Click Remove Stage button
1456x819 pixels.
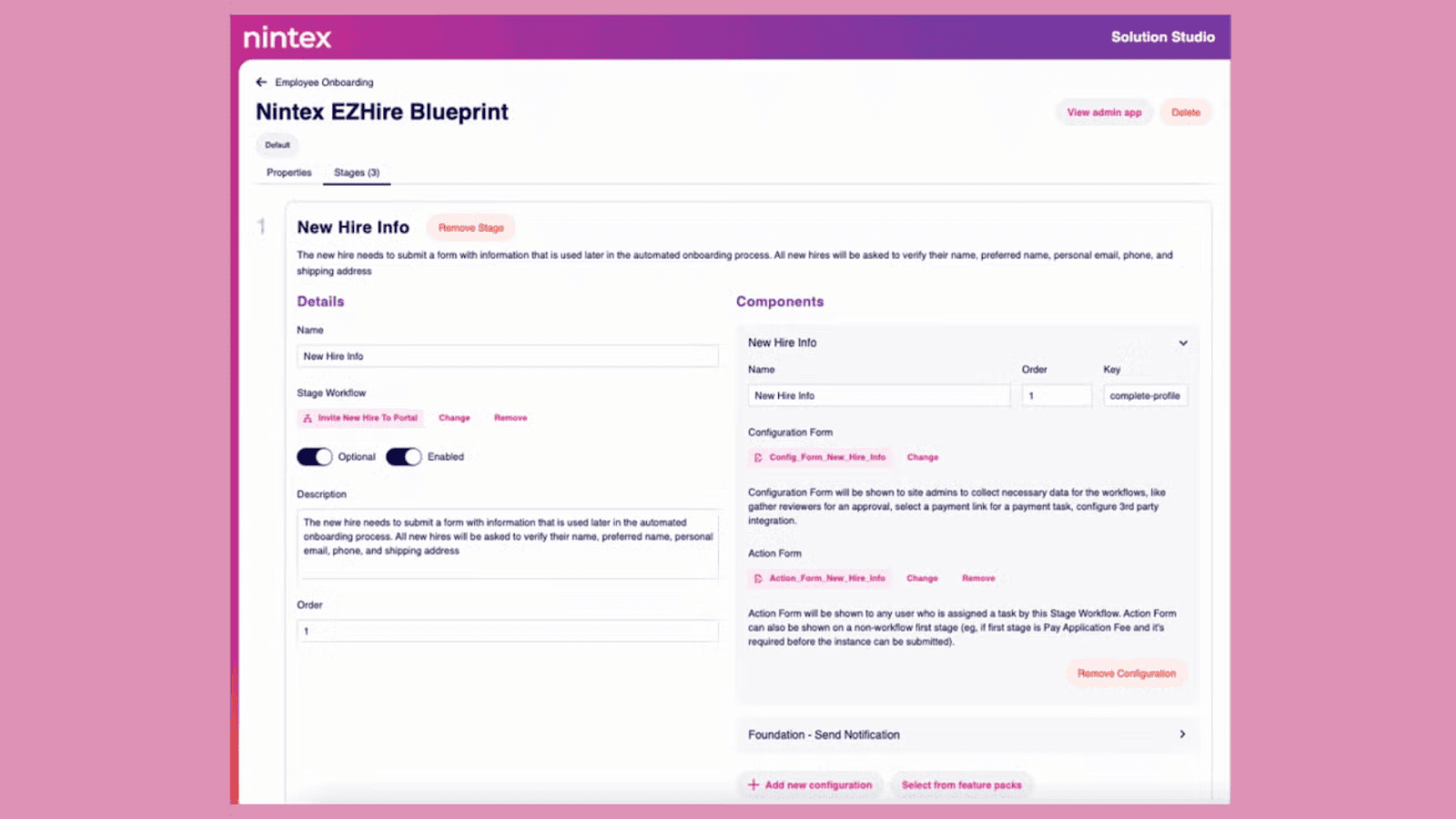coord(470,227)
